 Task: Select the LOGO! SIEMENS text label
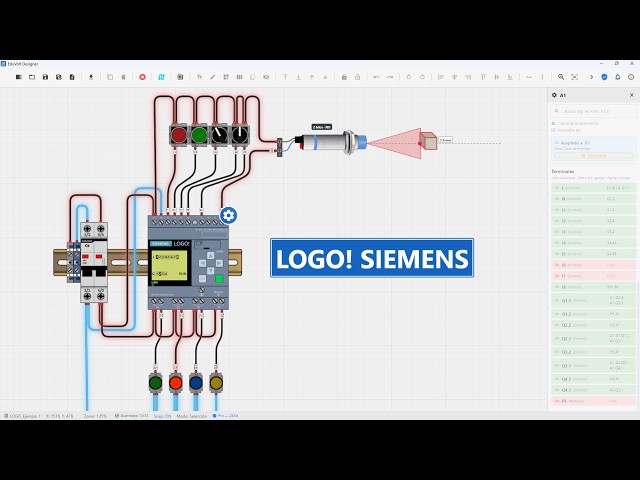click(372, 258)
